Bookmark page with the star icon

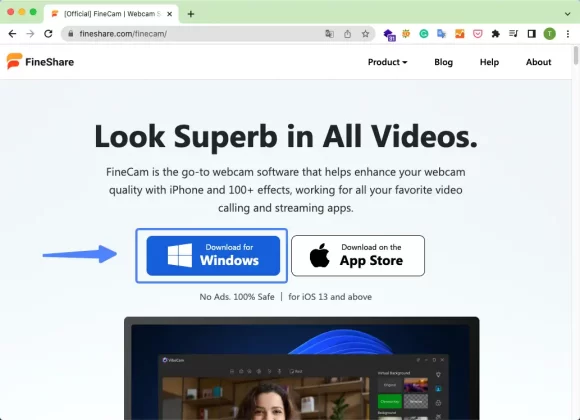[365, 34]
